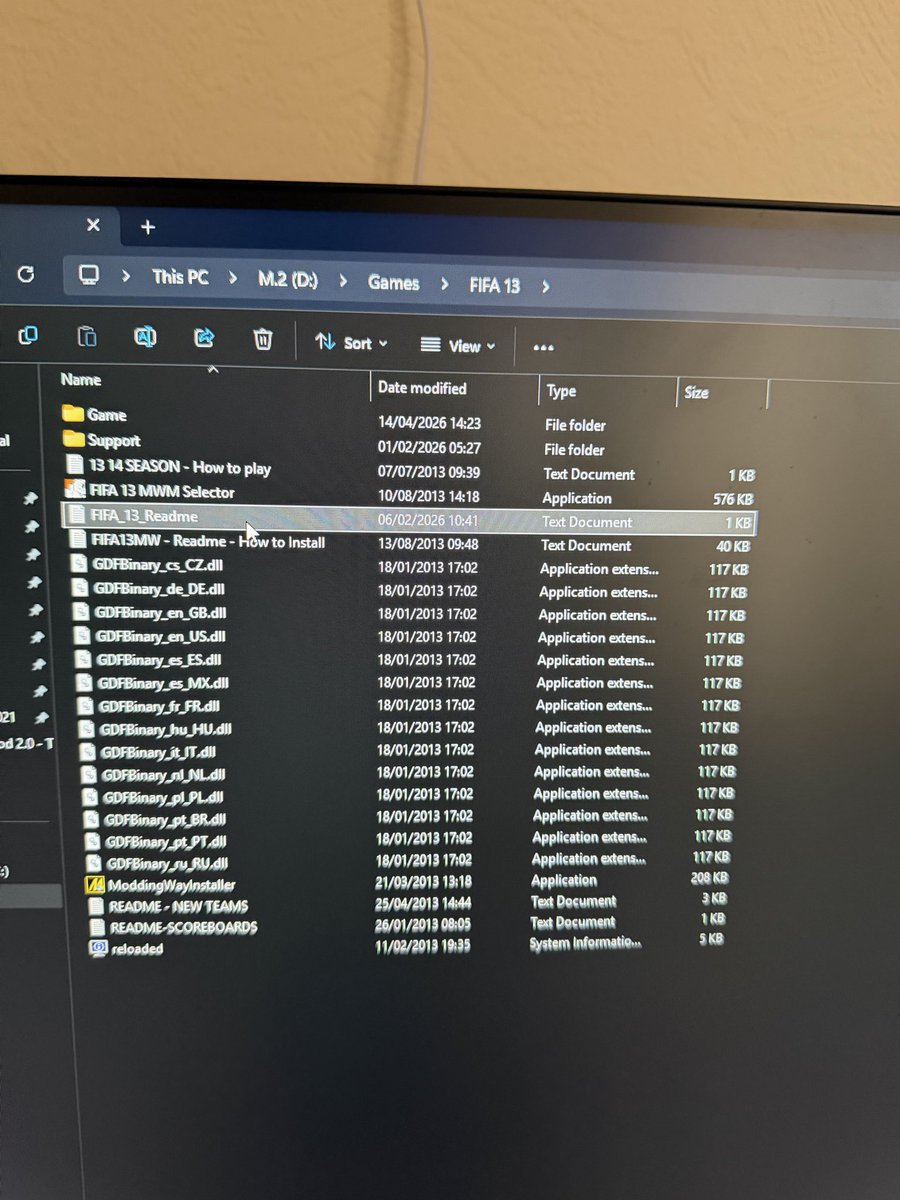The image size is (900, 1200).
Task: Expand chevron after This PC breadcrumb
Action: (233, 279)
